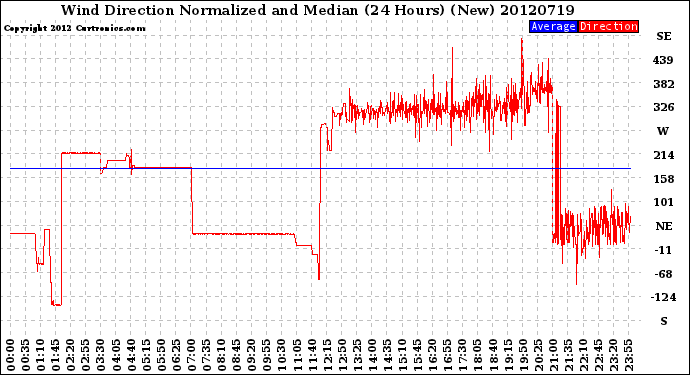Click the 06:25 time label
Image resolution: width=690 pixels, height=375 pixels.
point(176,355)
